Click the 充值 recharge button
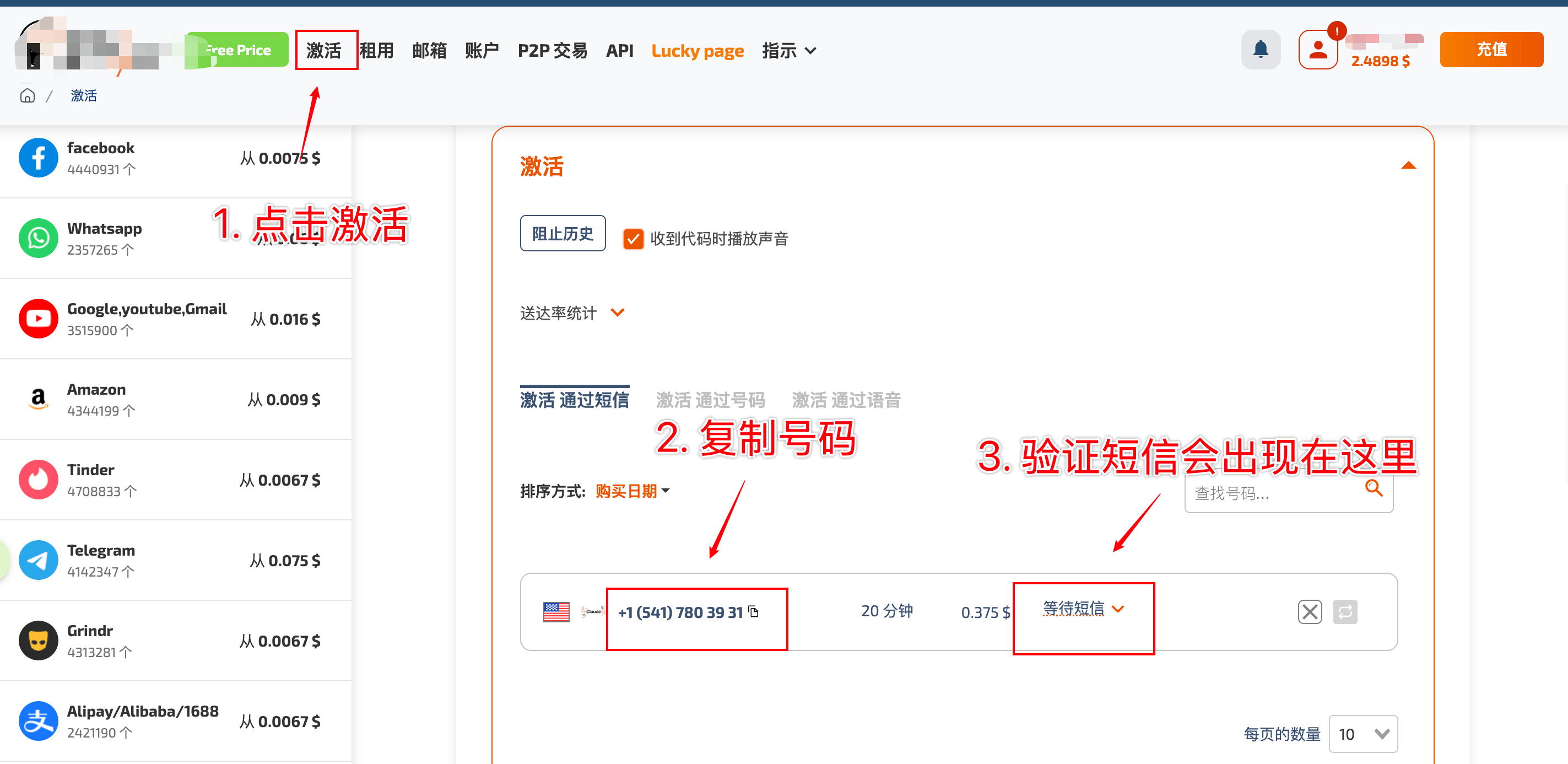This screenshot has height=764, width=1568. coord(1491,49)
